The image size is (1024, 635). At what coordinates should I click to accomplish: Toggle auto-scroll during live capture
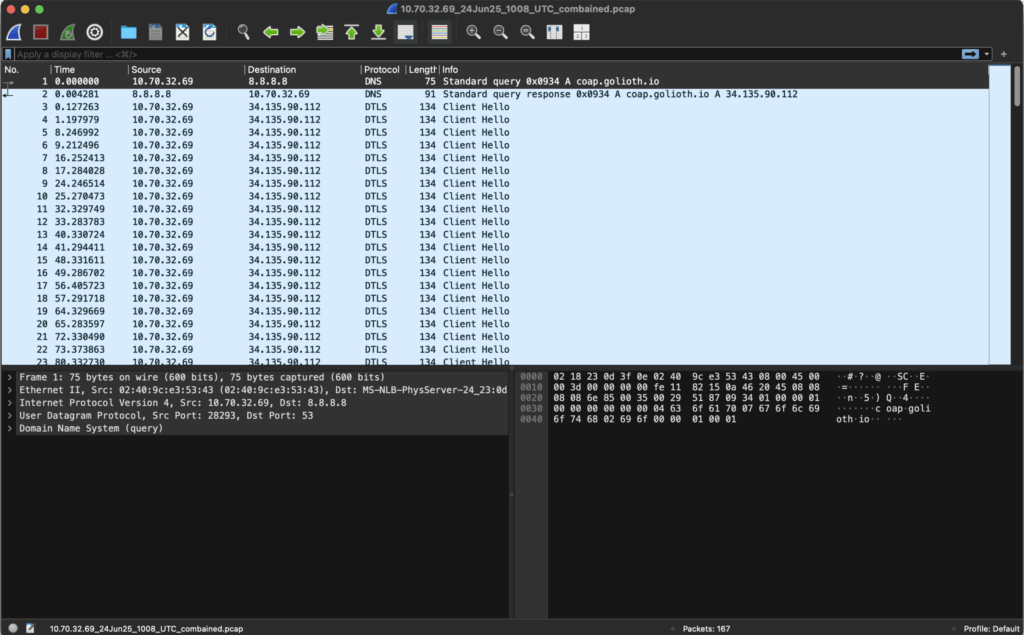point(406,32)
